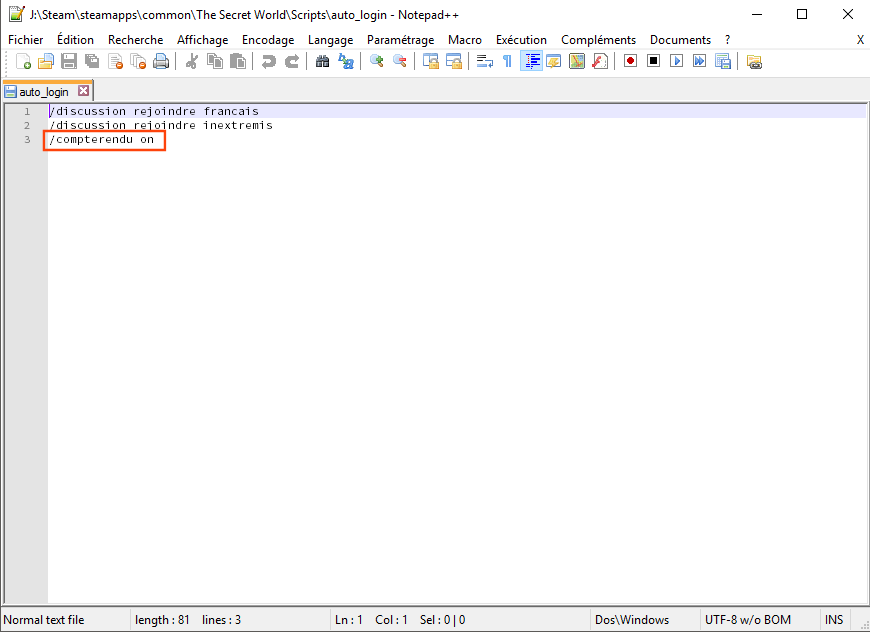Toggle word wrap toolbar icon
The width and height of the screenshot is (870, 632).
coord(484,61)
